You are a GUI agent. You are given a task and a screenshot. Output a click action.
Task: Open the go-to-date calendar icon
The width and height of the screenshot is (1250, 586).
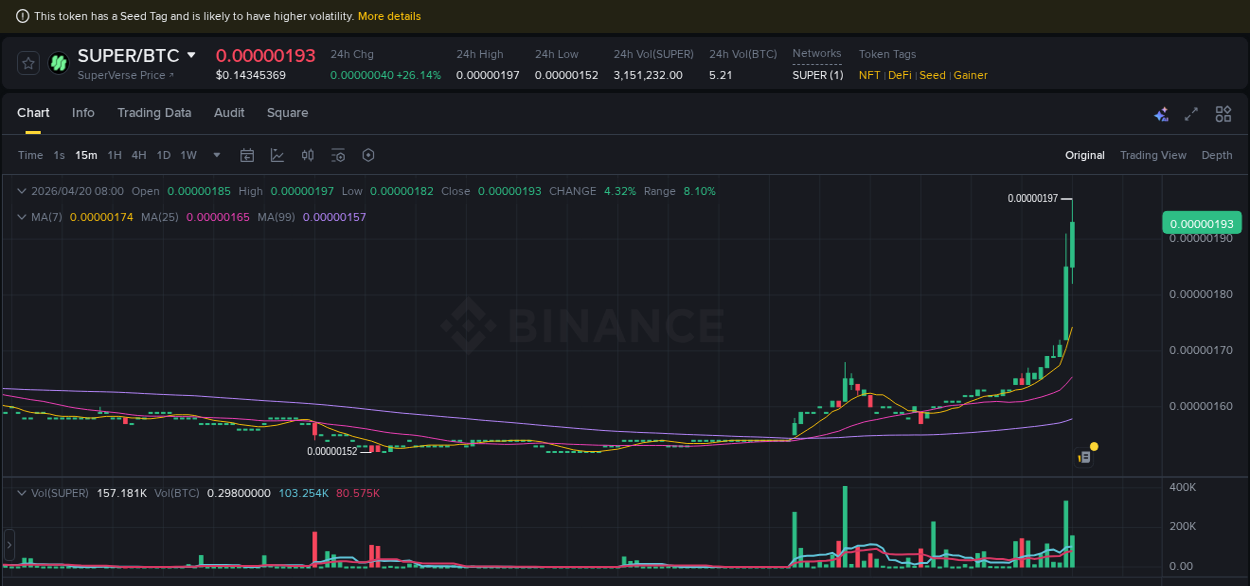pyautogui.click(x=247, y=155)
